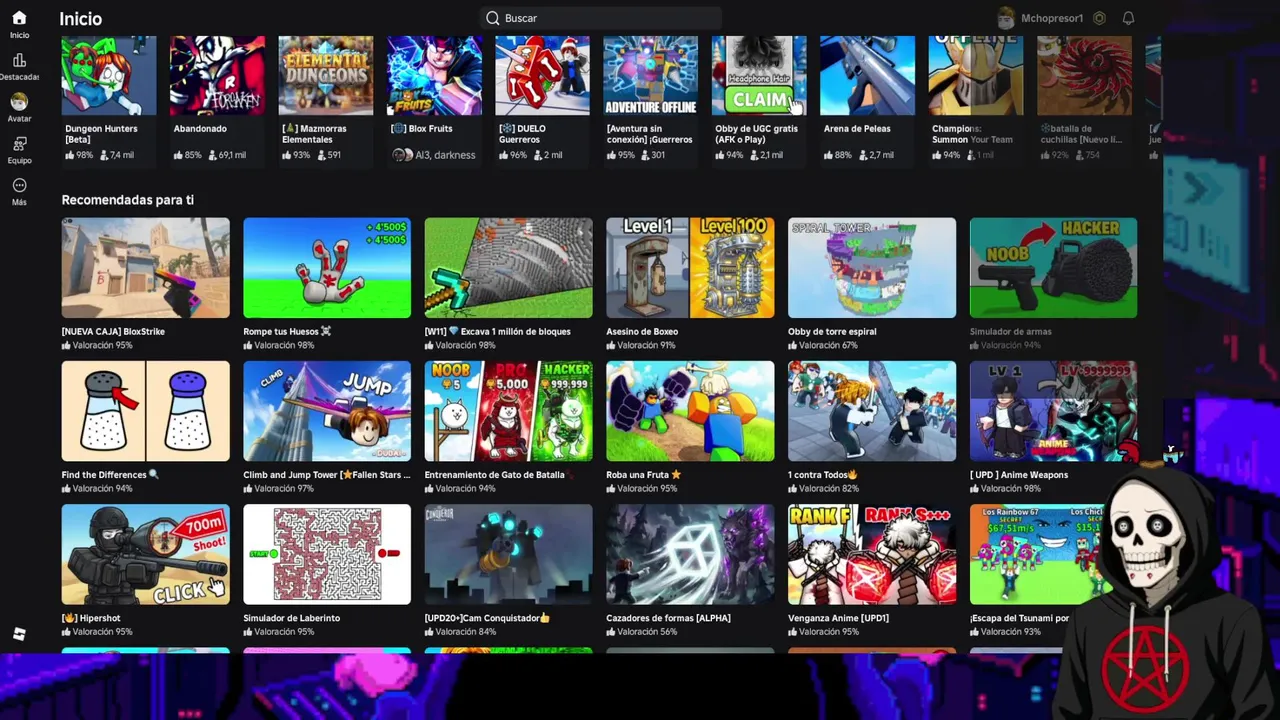The image size is (1280, 720).
Task: Click the Asesino de Boxeo title text
Action: [642, 332]
